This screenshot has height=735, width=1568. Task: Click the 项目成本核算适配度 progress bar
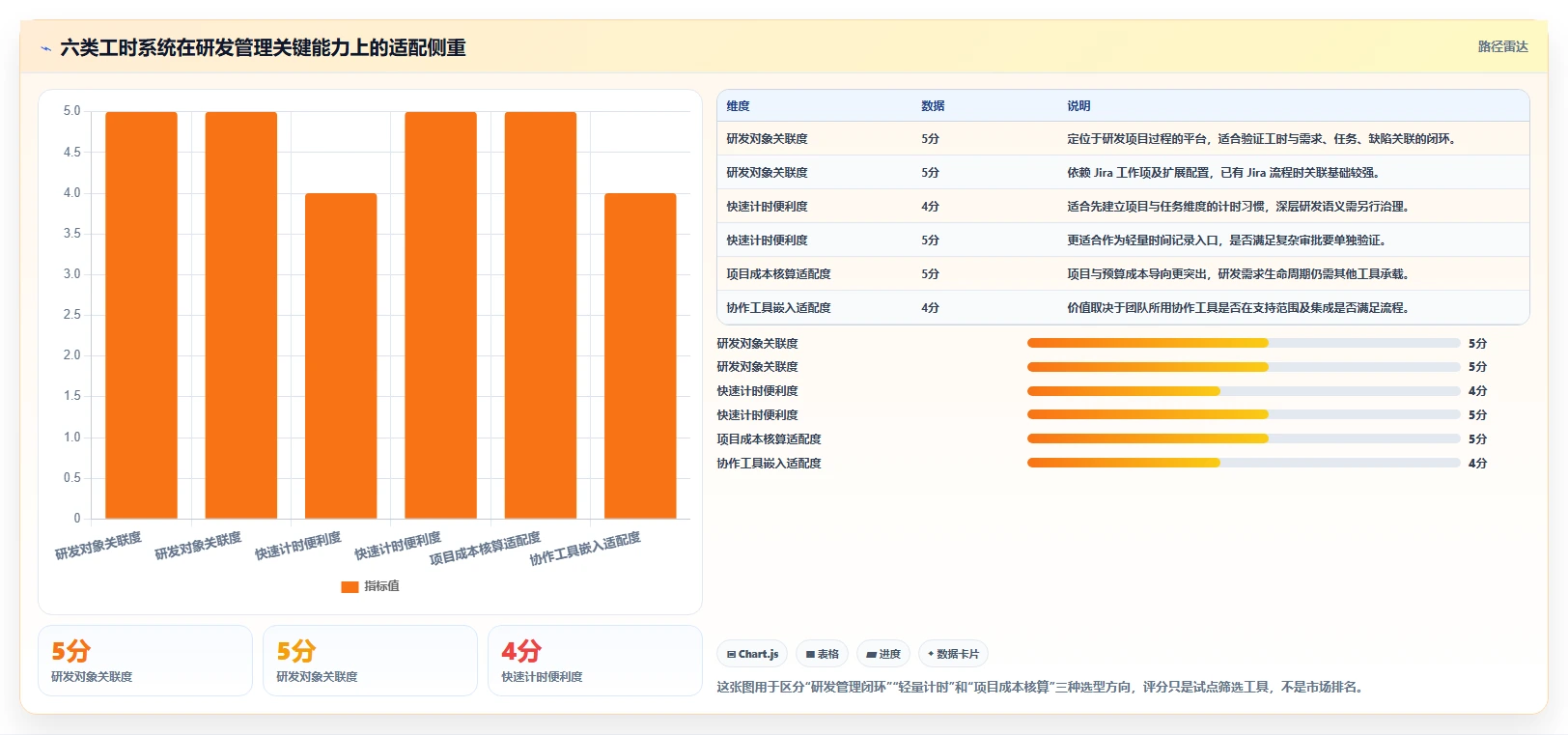pos(1244,438)
